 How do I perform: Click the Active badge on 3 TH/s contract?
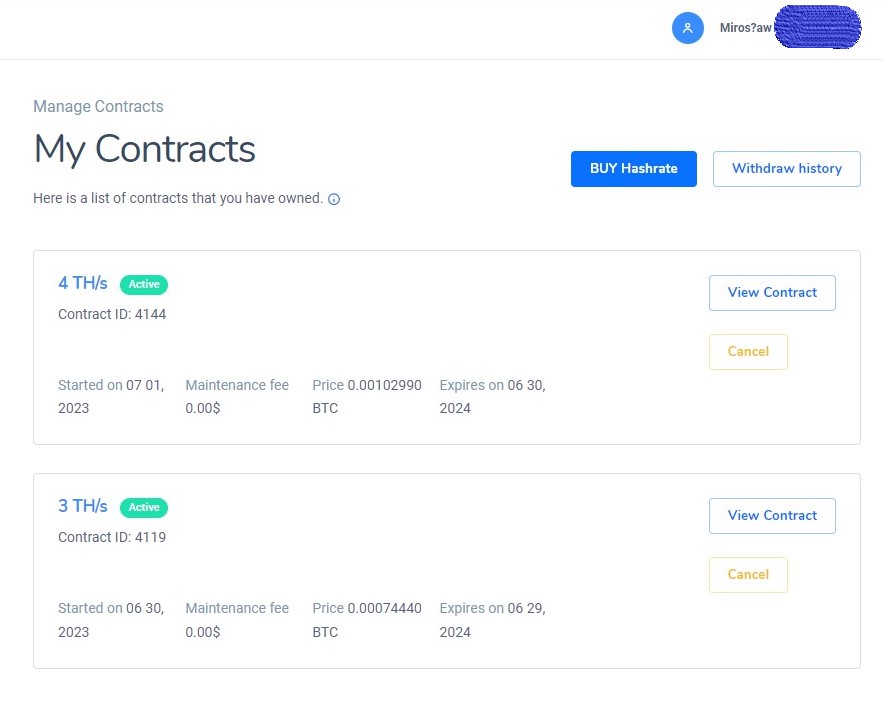pos(144,507)
